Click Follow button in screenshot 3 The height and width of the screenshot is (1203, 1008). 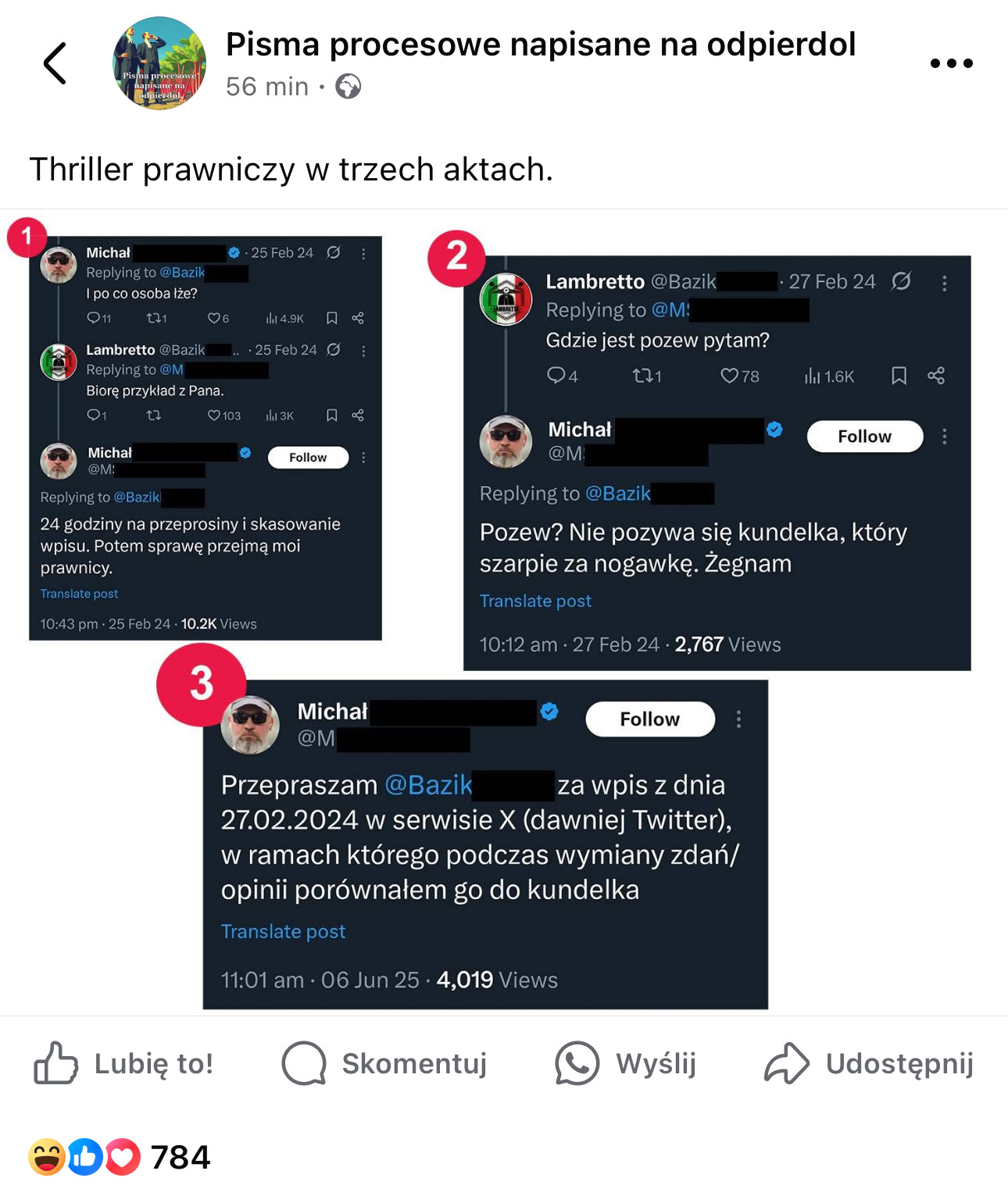click(x=650, y=719)
